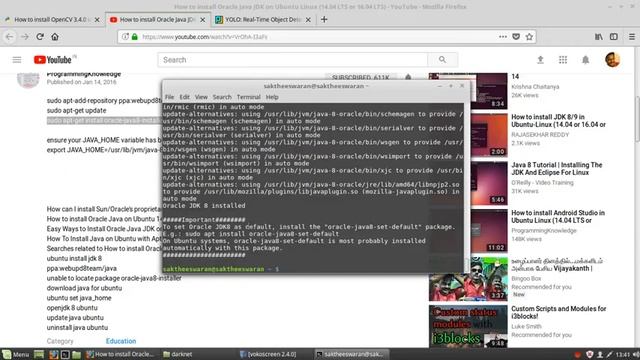
Task: Open the terminal Terminal menu
Action: click(x=249, y=97)
